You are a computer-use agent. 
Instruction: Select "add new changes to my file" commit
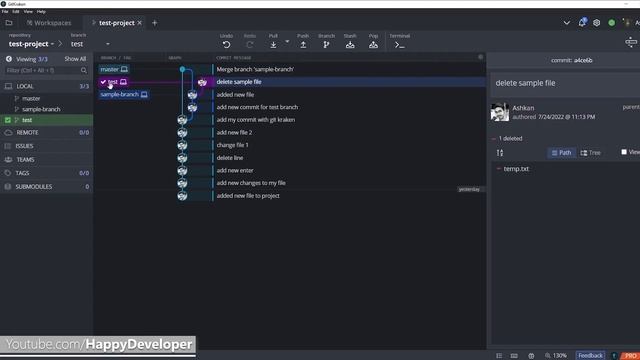(251, 183)
